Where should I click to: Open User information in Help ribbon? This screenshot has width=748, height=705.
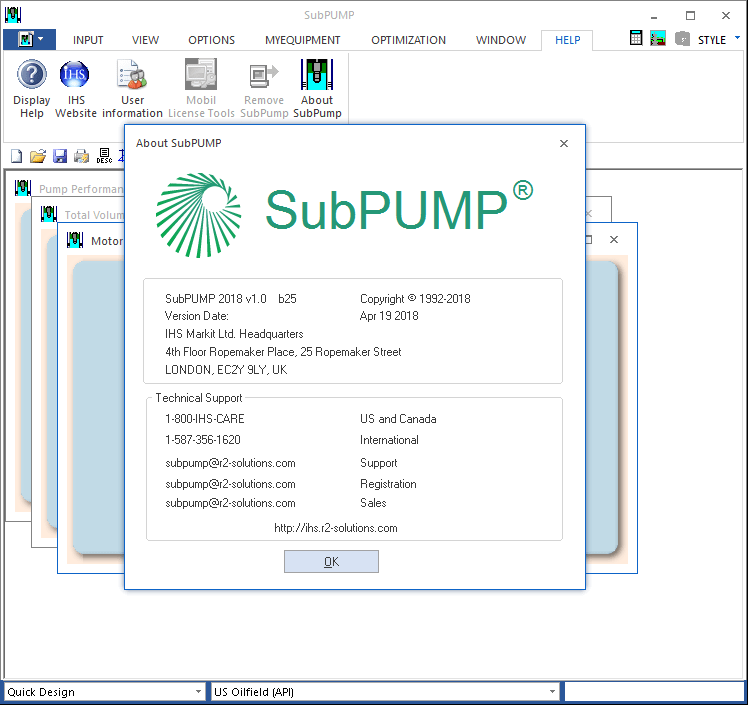coord(132,74)
